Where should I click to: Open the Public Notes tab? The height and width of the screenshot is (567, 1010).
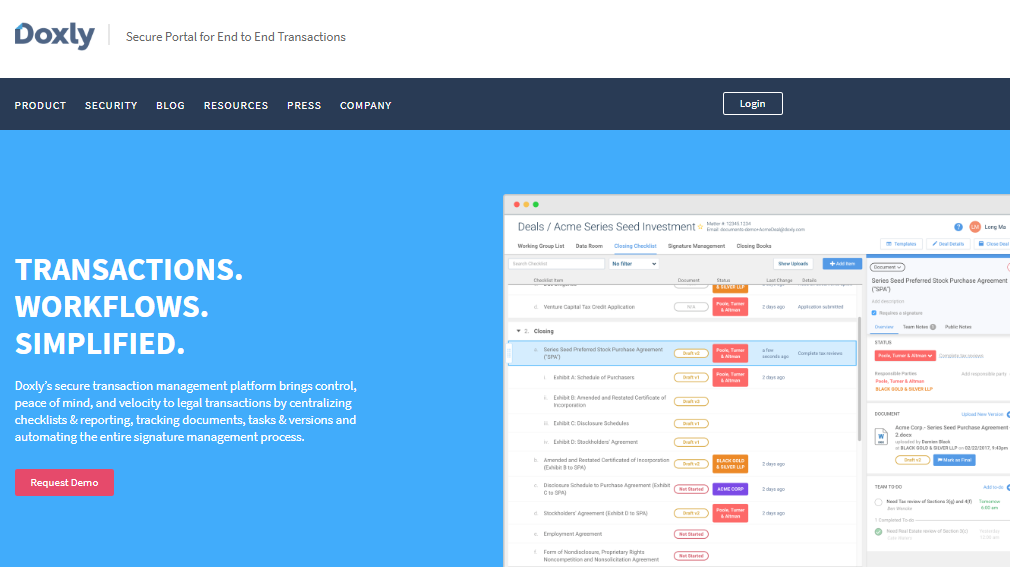(958, 327)
